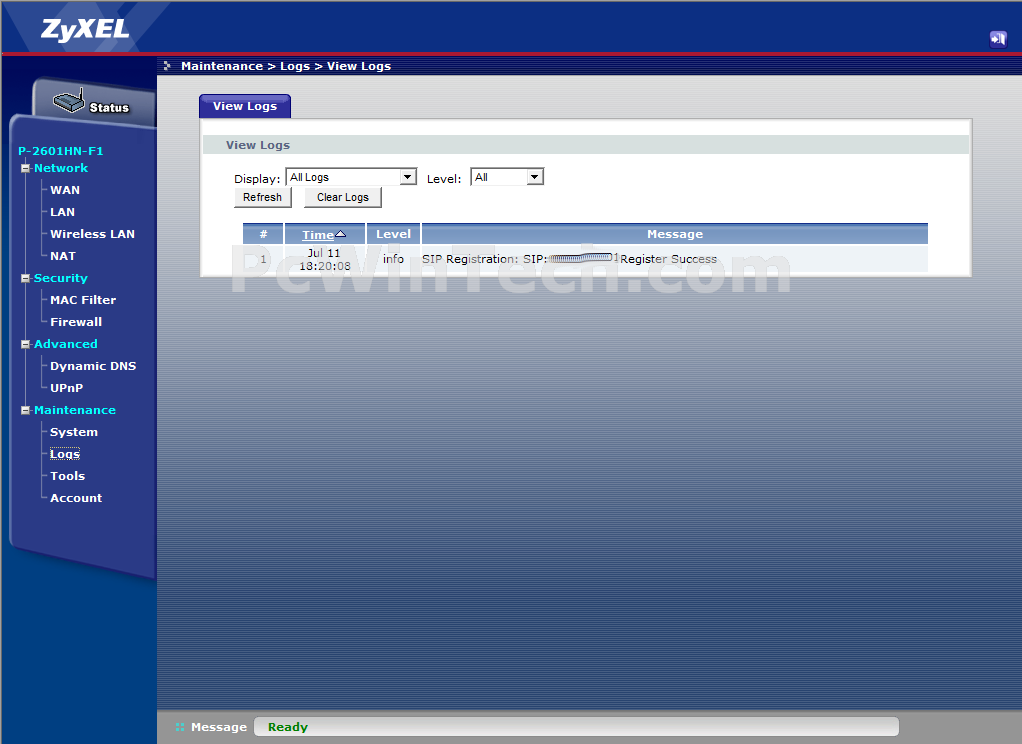1022x744 pixels.
Task: Click the 'info' level cell
Action: pos(393,259)
